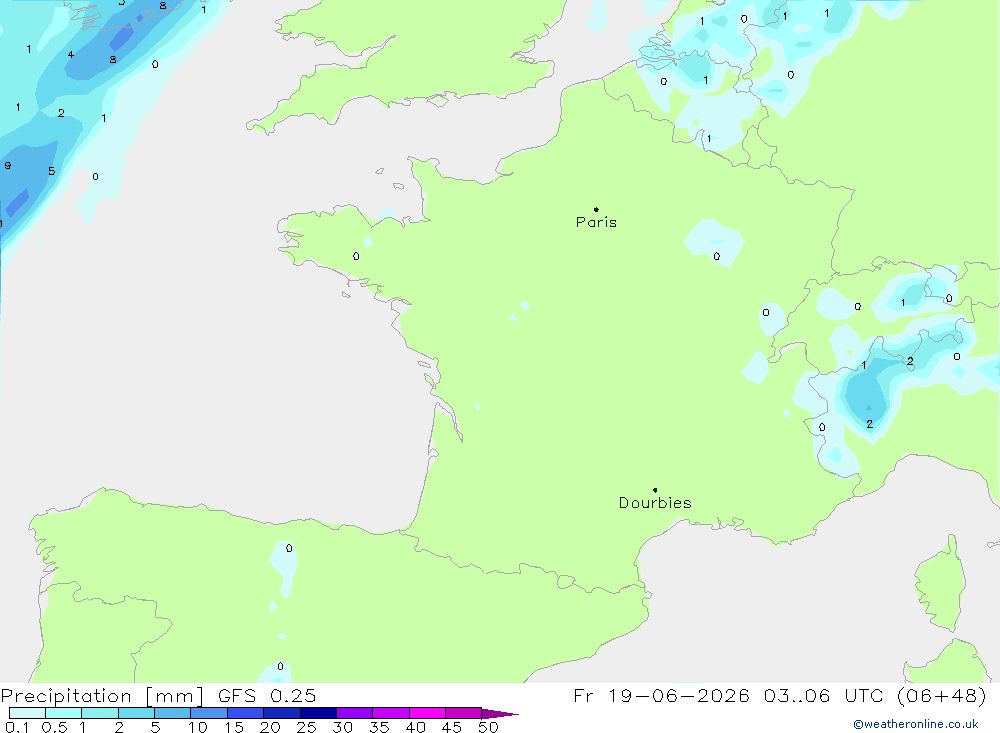Click the Precipitation [mm] GFS 0.25 title
Viewport: 1000px width, 733px height.
[x=158, y=695]
